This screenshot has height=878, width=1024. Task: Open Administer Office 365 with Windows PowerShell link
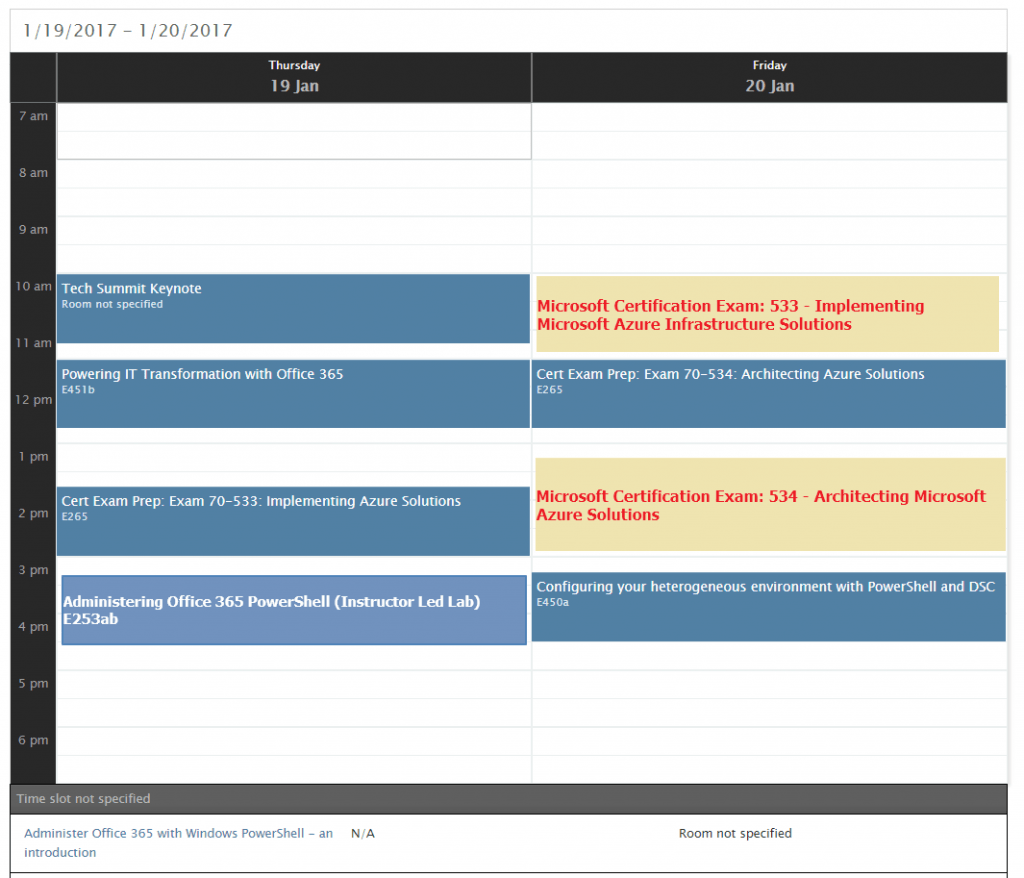(178, 842)
